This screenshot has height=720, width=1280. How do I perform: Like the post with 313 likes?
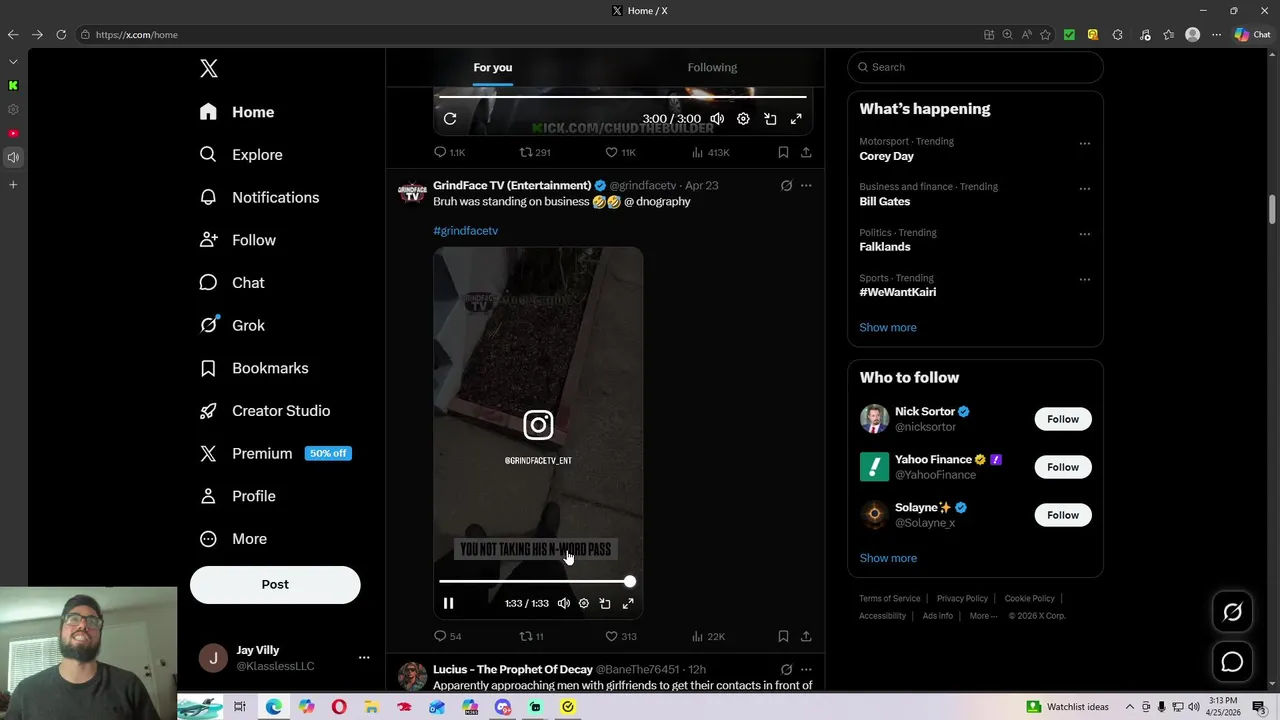click(x=621, y=636)
